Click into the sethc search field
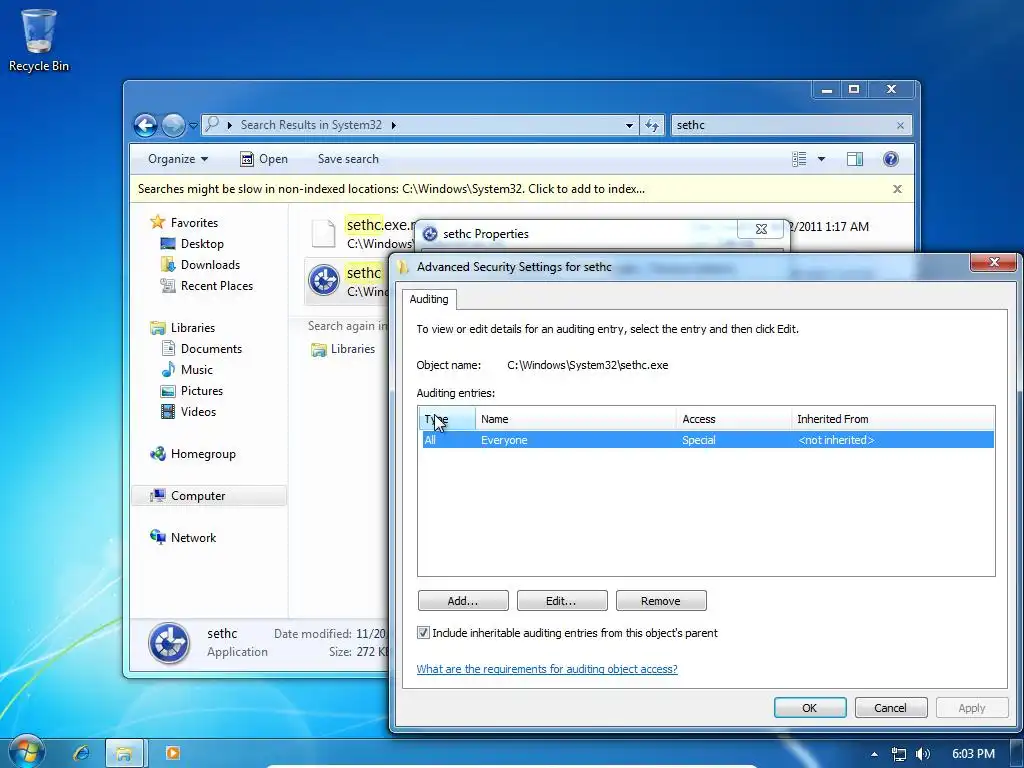Image resolution: width=1024 pixels, height=768 pixels. point(782,125)
